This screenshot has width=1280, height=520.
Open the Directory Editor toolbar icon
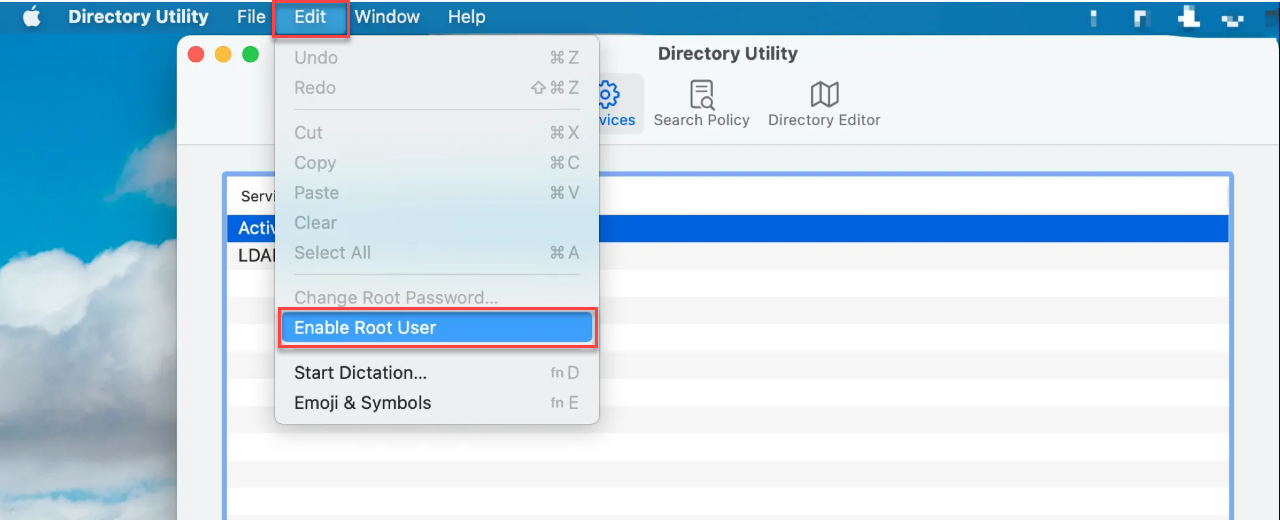[x=824, y=104]
